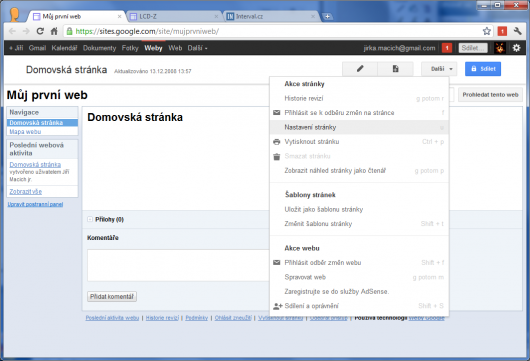Click the pencil edit page icon

[x=360, y=69]
